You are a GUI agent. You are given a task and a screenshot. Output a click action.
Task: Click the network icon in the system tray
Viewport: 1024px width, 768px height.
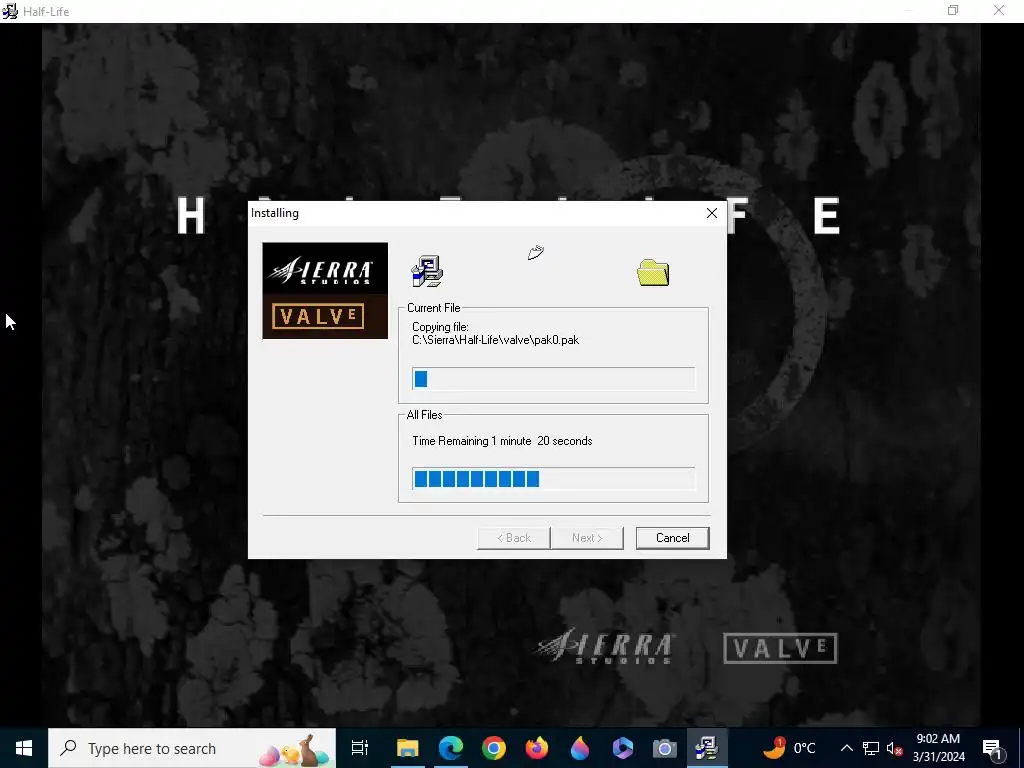click(871, 748)
